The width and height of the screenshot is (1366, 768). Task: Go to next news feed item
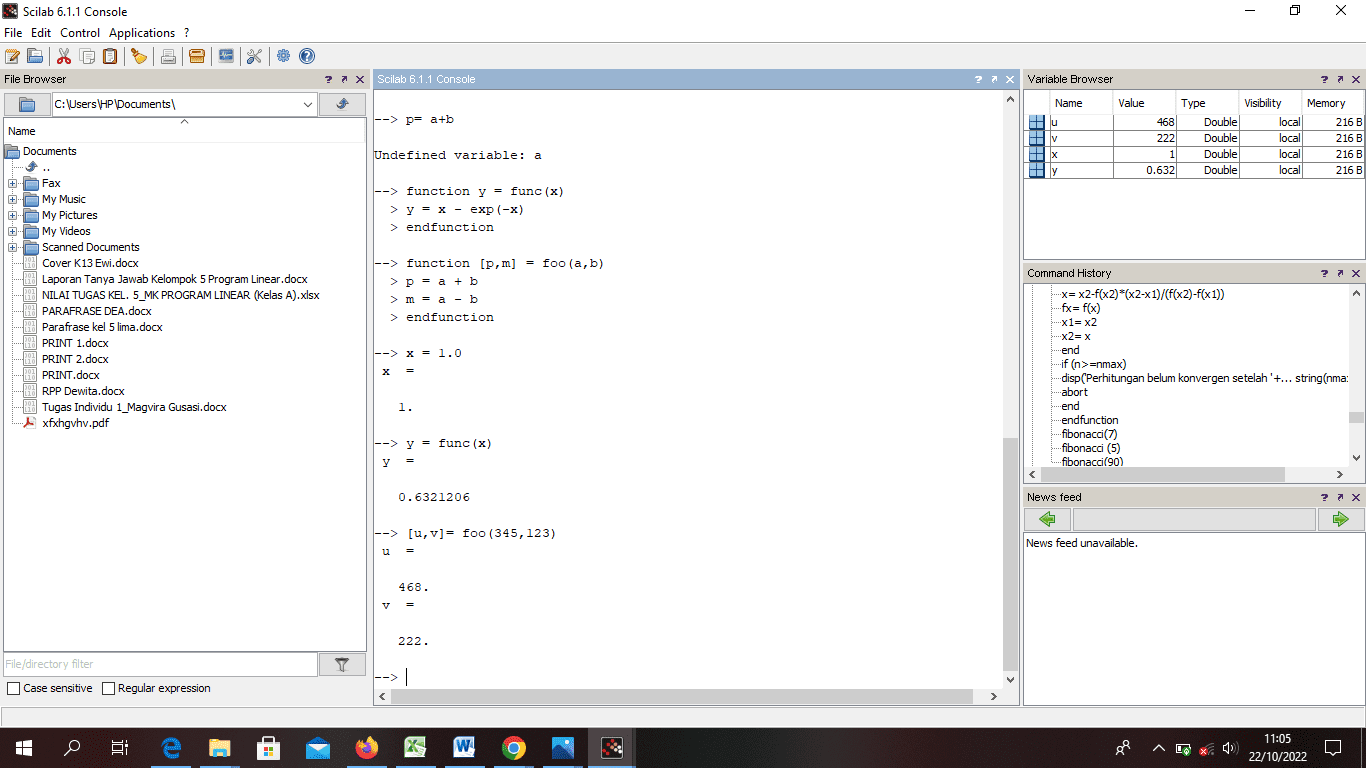tap(1341, 519)
